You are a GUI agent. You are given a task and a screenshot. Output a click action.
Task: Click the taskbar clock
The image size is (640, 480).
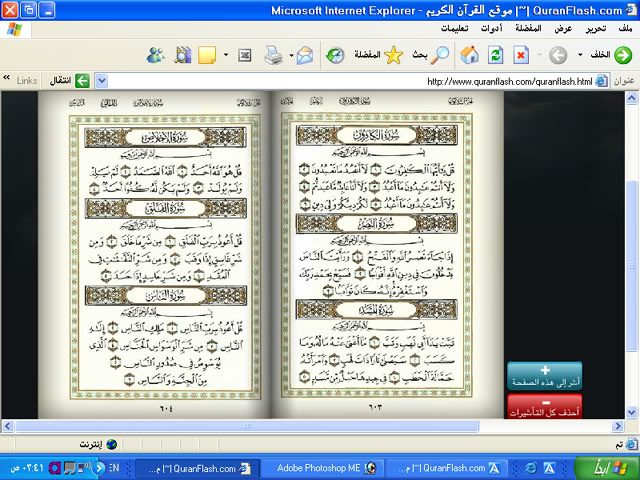(x=26, y=468)
